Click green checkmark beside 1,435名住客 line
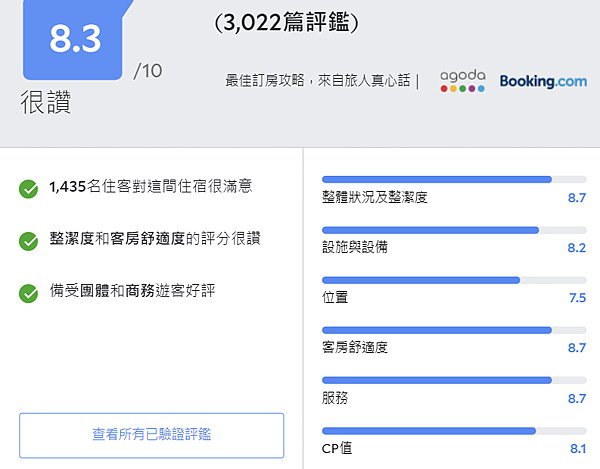 pyautogui.click(x=29, y=187)
